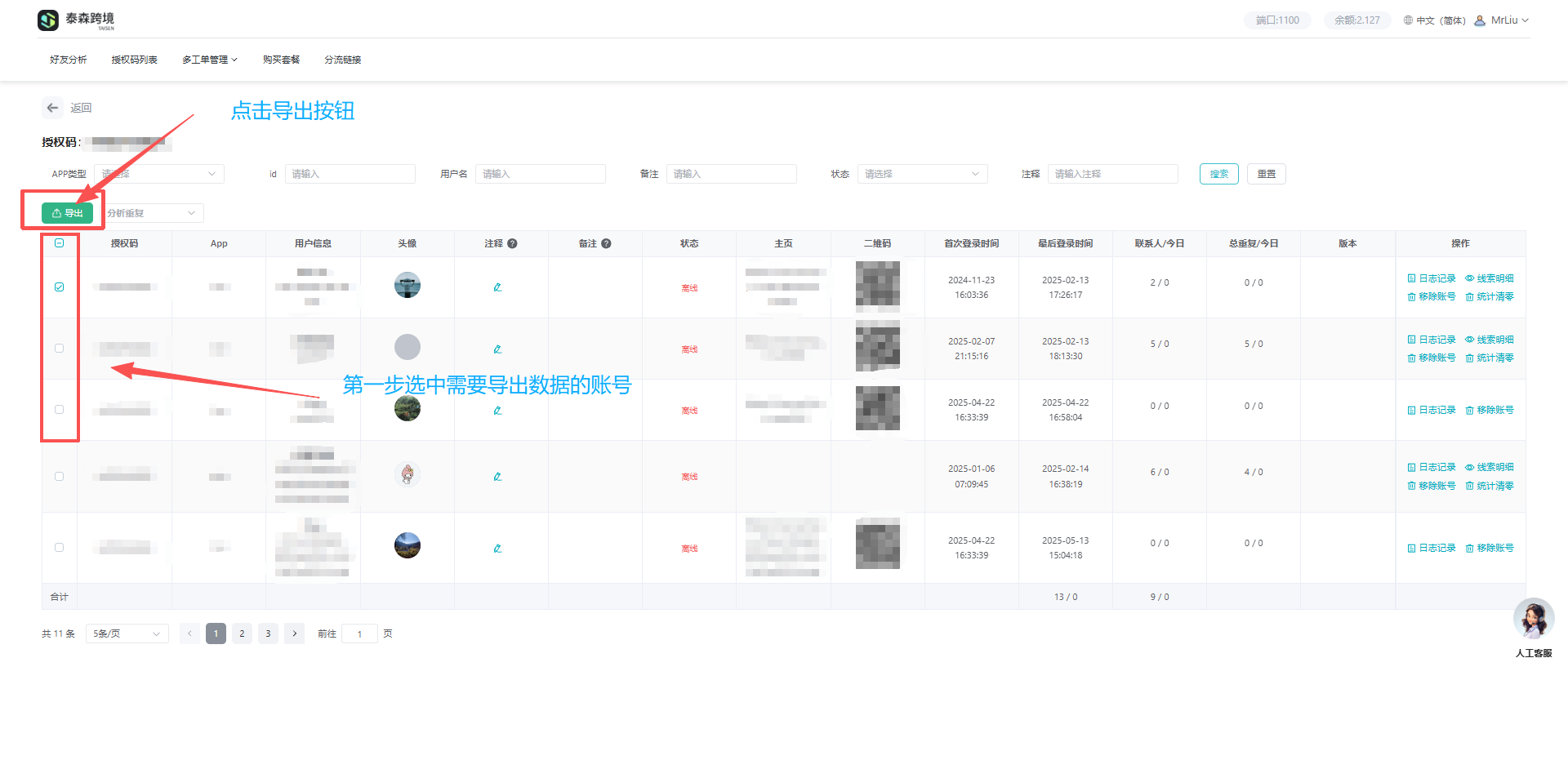Click the back arrow icon beside 返回

coord(53,108)
